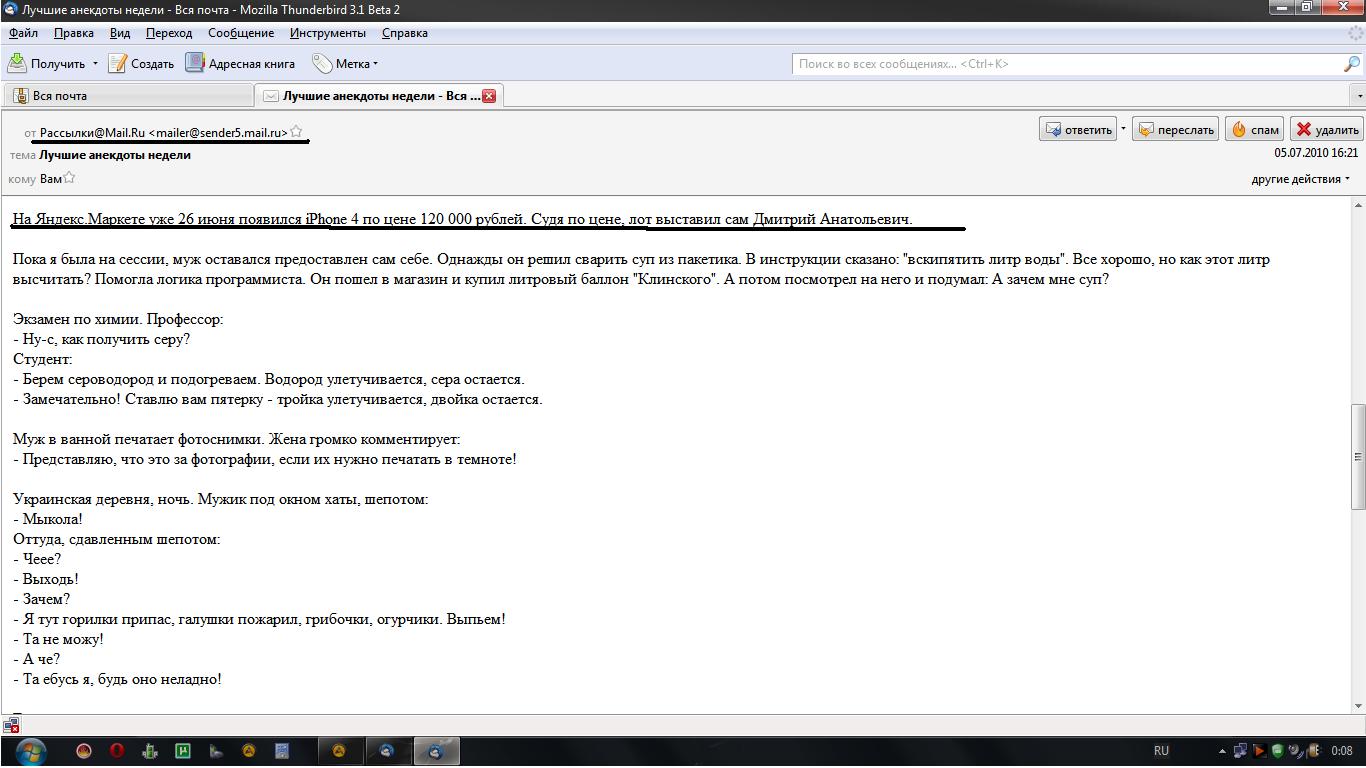This screenshot has height=768, width=1366.
Task: Open the dropdown arrow next to Получить
Action: coord(96,64)
